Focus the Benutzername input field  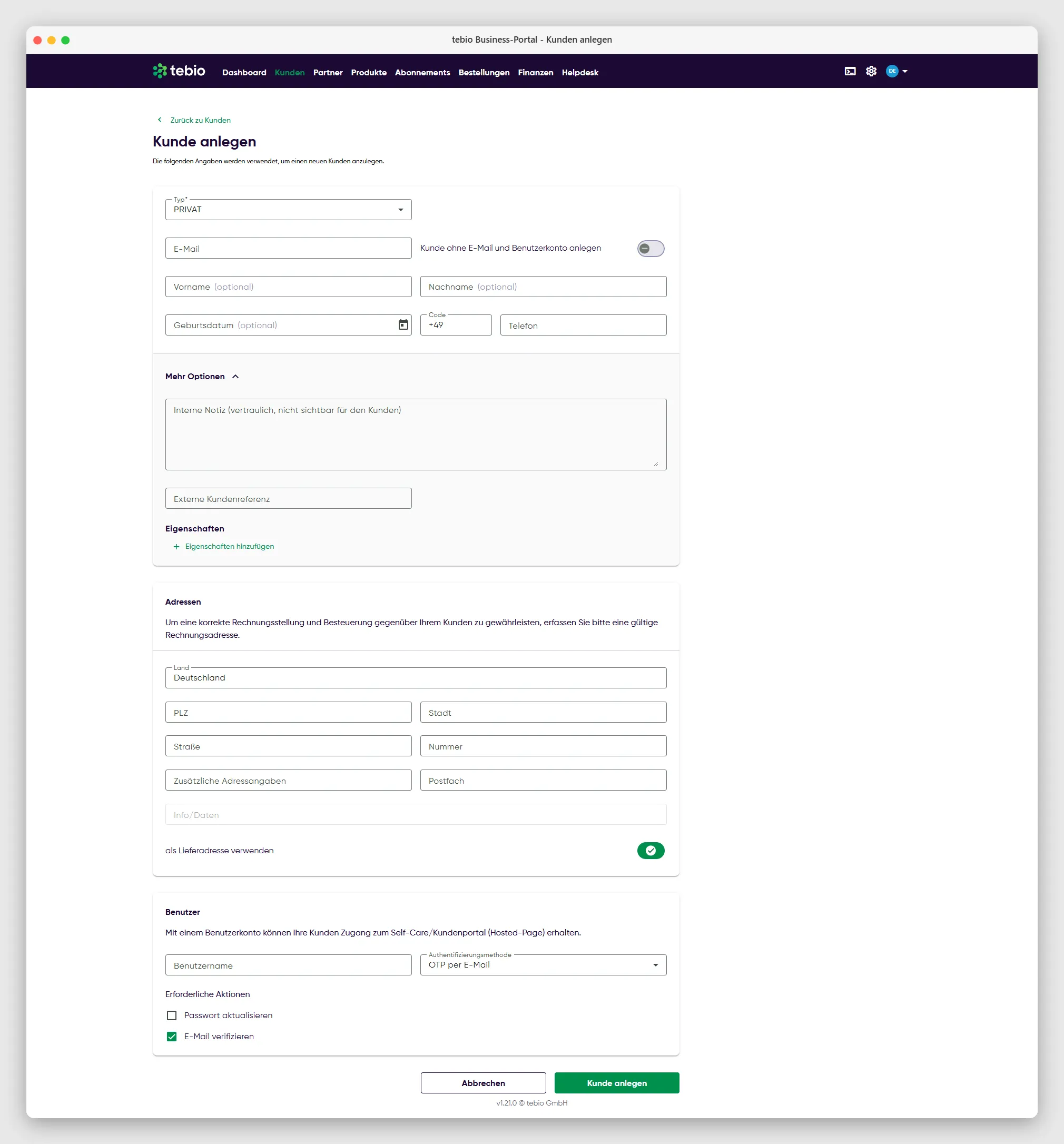(x=288, y=965)
